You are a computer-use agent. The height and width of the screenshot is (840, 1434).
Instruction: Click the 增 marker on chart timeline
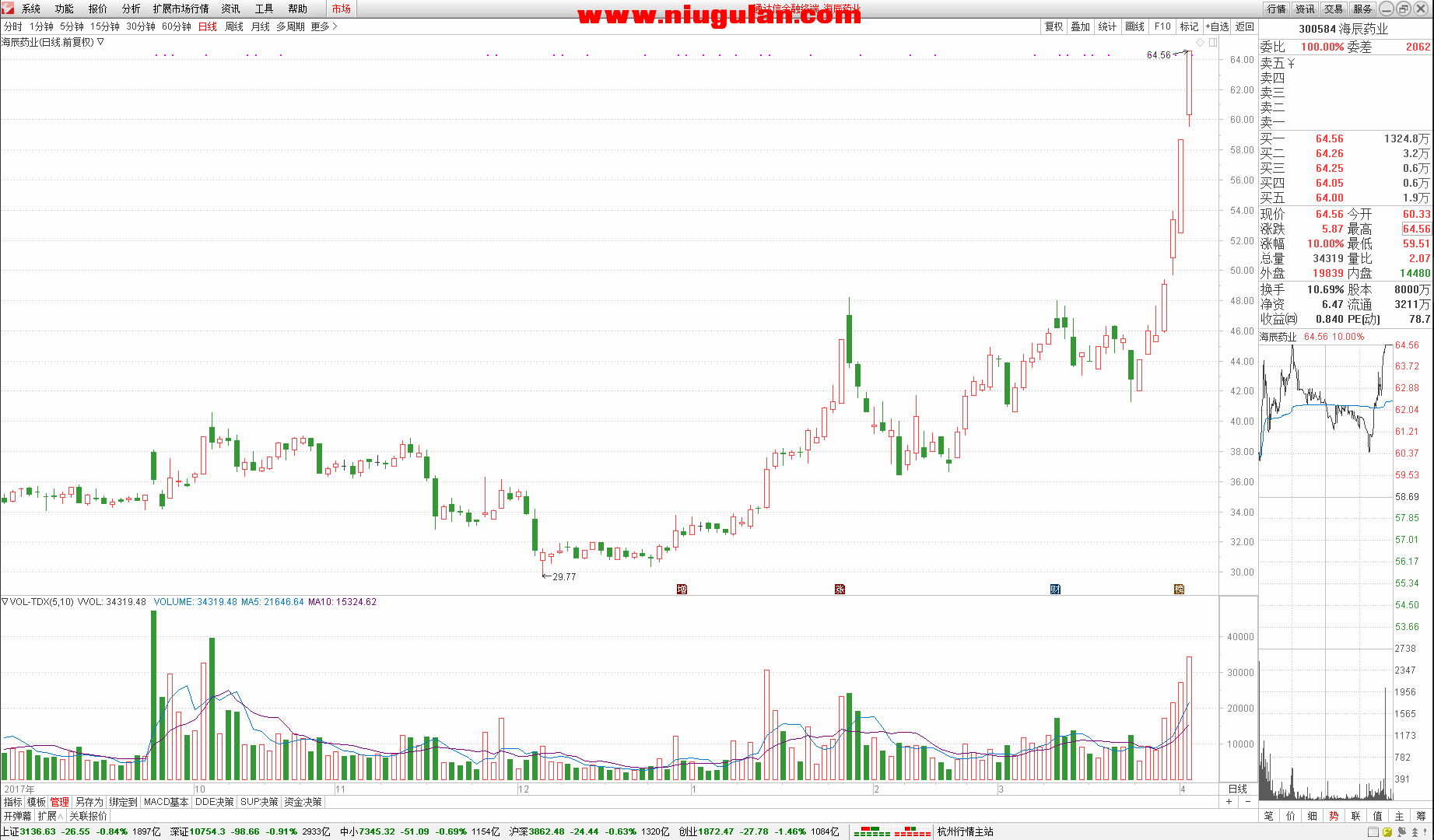pyautogui.click(x=682, y=589)
